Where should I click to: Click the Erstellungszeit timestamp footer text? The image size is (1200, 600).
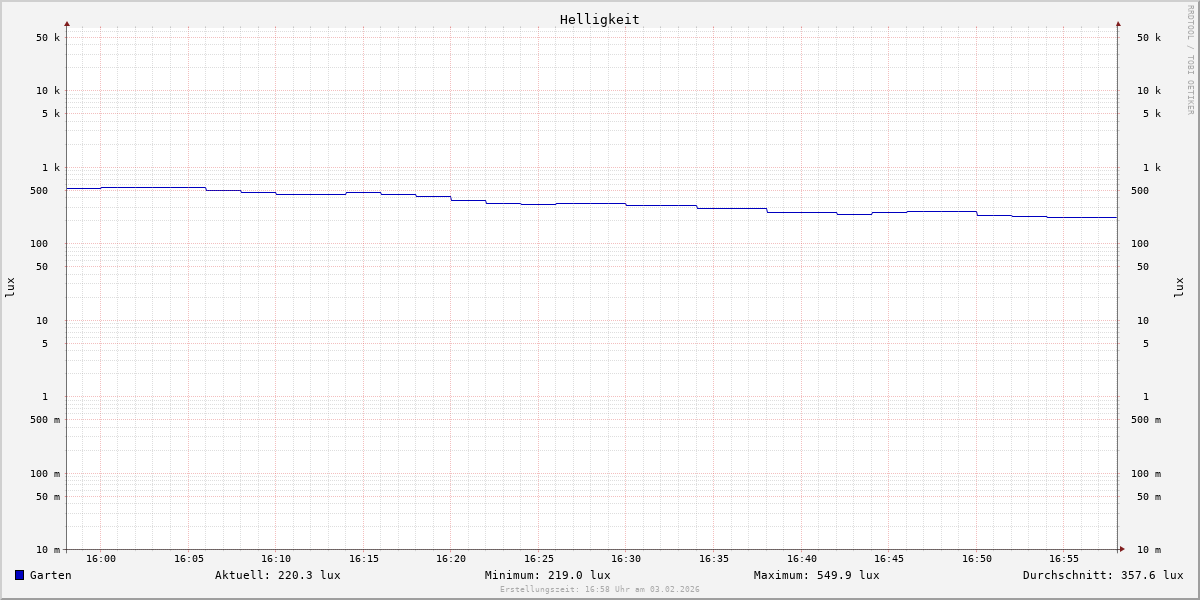coord(599,590)
